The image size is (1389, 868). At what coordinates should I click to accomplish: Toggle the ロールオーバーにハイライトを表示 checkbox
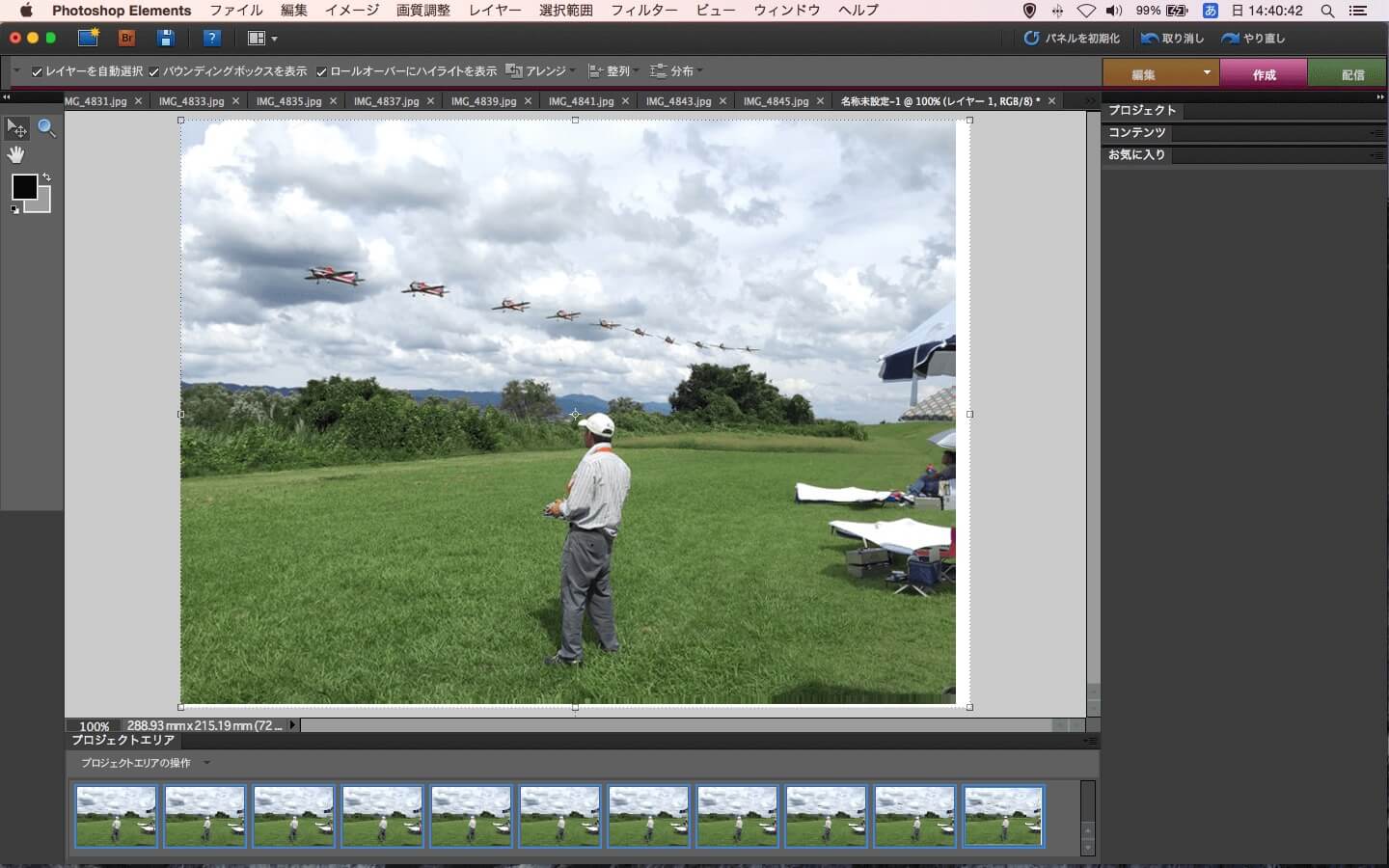321,71
